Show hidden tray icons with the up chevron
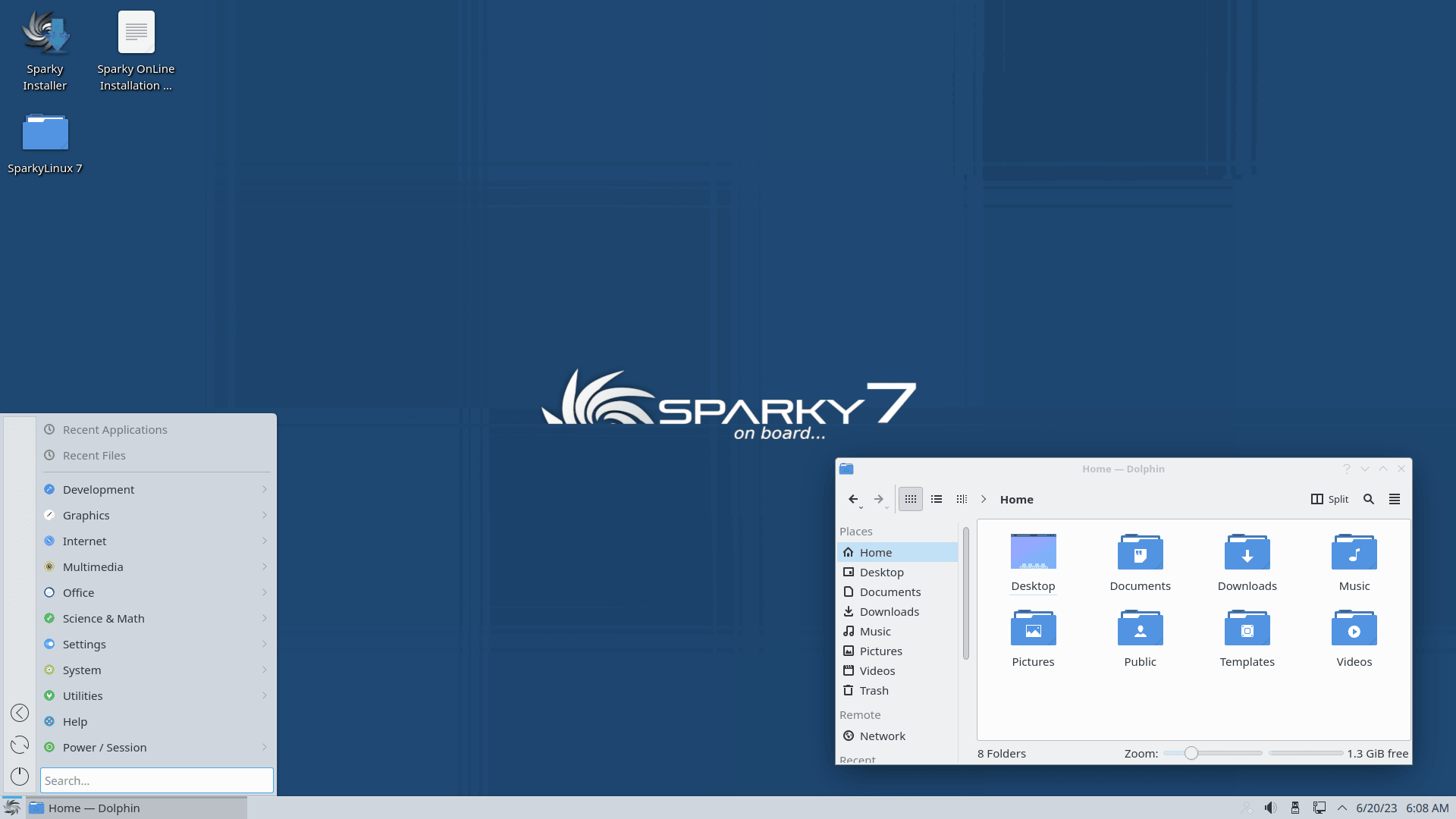The width and height of the screenshot is (1456, 819). [1342, 807]
